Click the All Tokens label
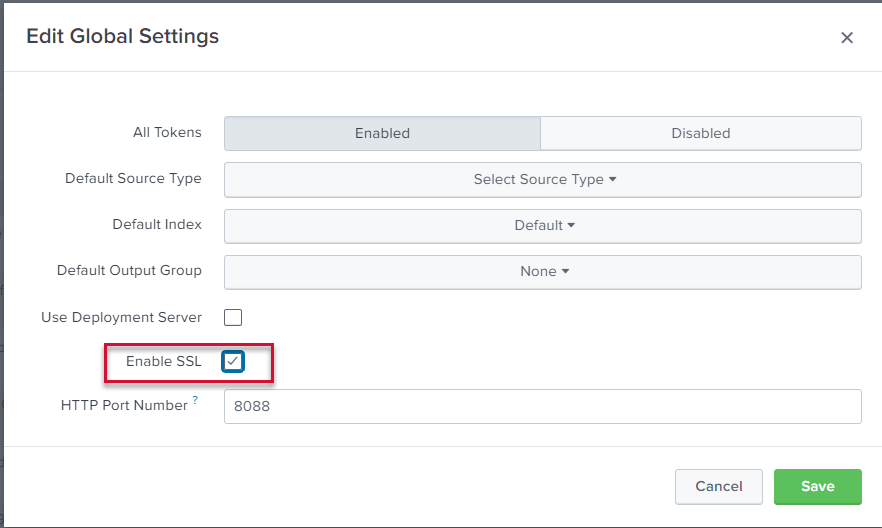This screenshot has width=882, height=528. click(167, 132)
